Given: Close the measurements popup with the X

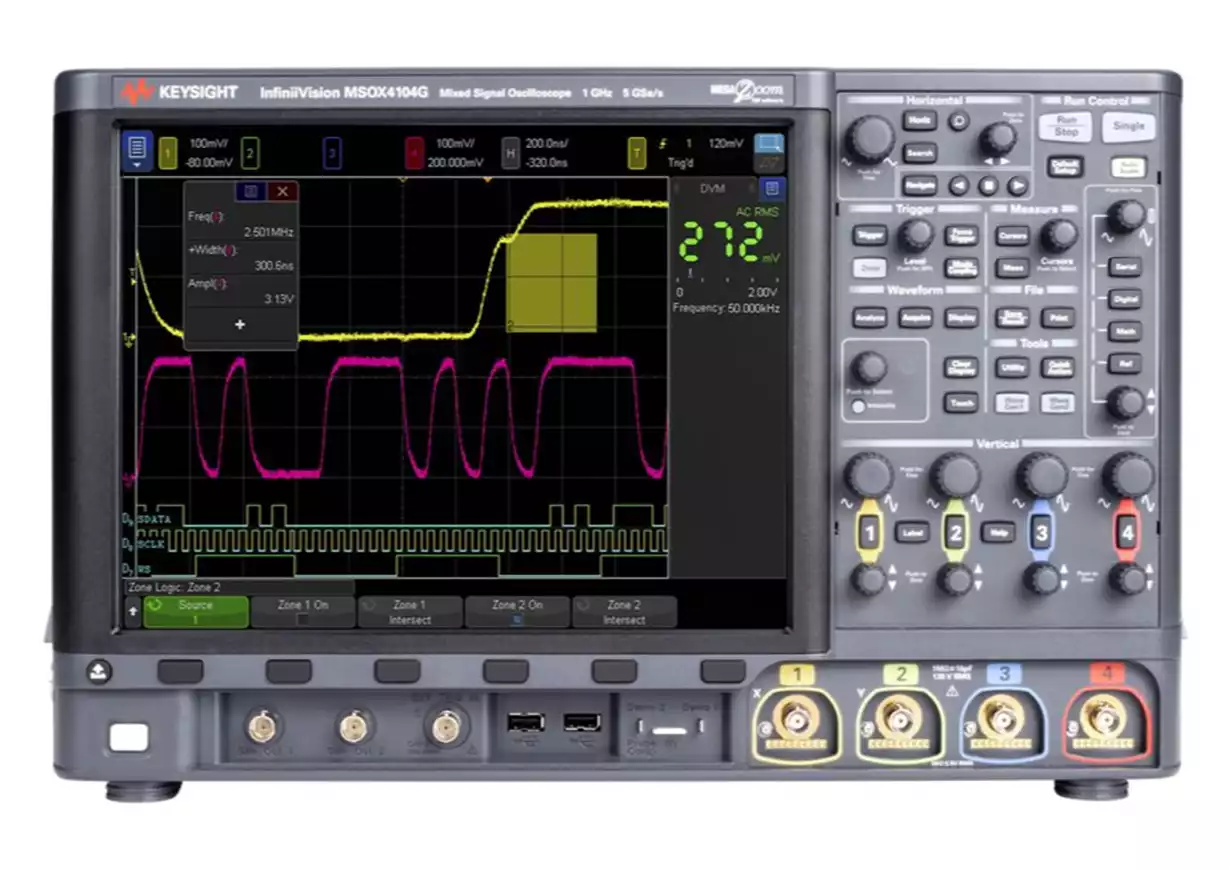Looking at the screenshot, I should pos(283,191).
